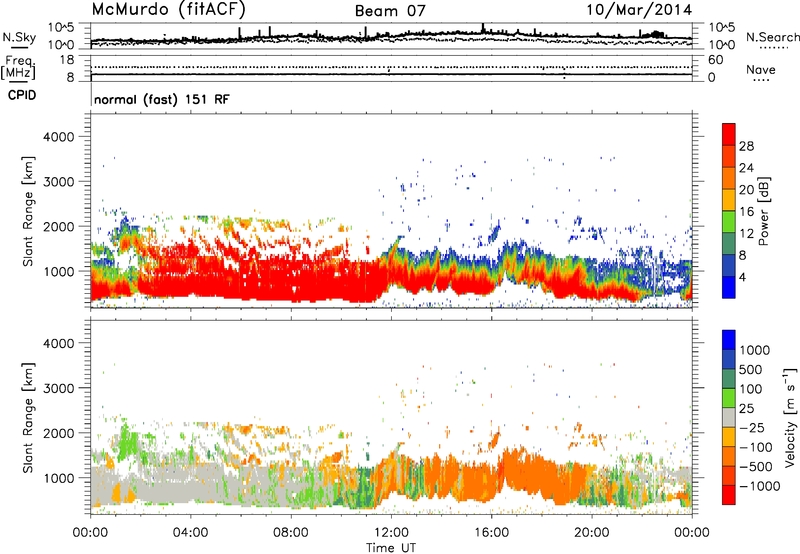Viewport: 800px width, 554px height.
Task: Click the gray -25 to 25 Velocity colorbar segment
Action: [x=729, y=417]
